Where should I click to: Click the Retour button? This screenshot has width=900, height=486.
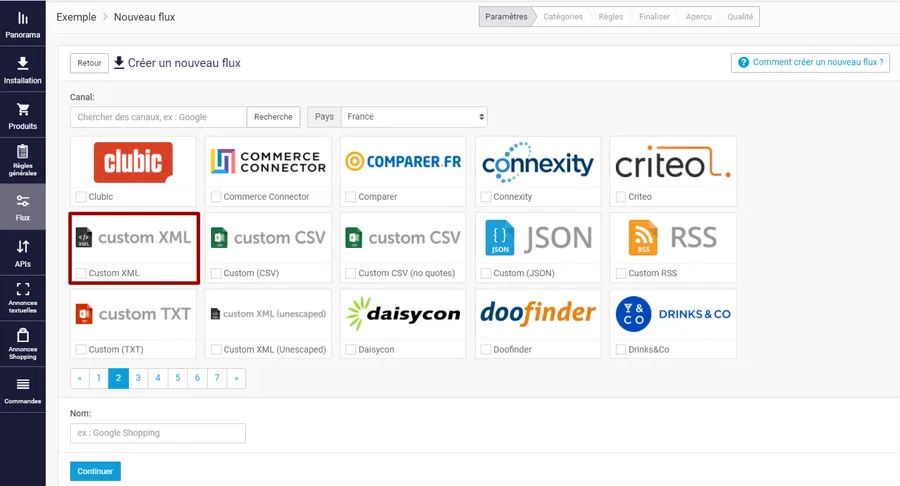(x=89, y=63)
